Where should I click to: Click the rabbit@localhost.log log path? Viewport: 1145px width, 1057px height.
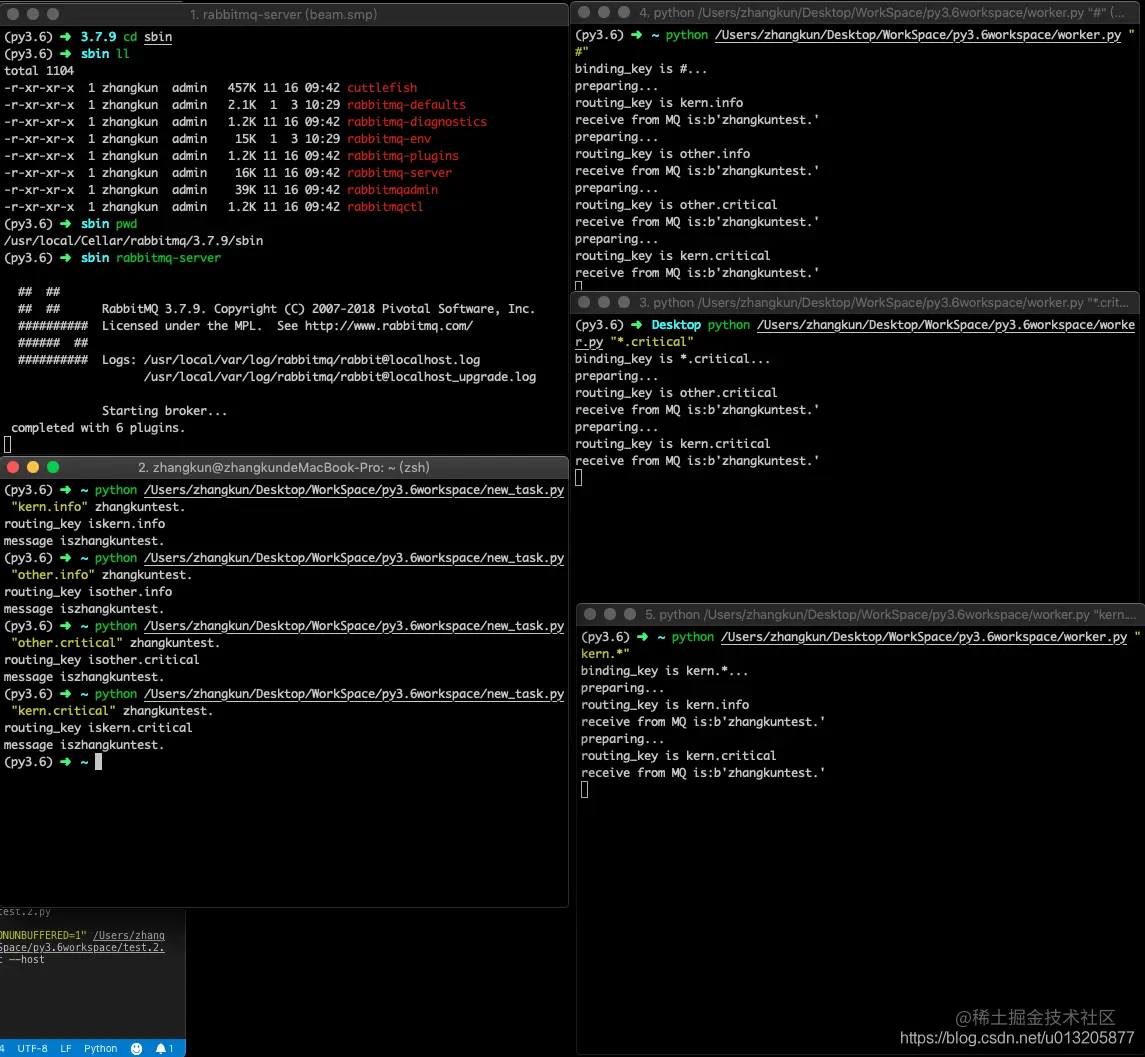point(312,360)
